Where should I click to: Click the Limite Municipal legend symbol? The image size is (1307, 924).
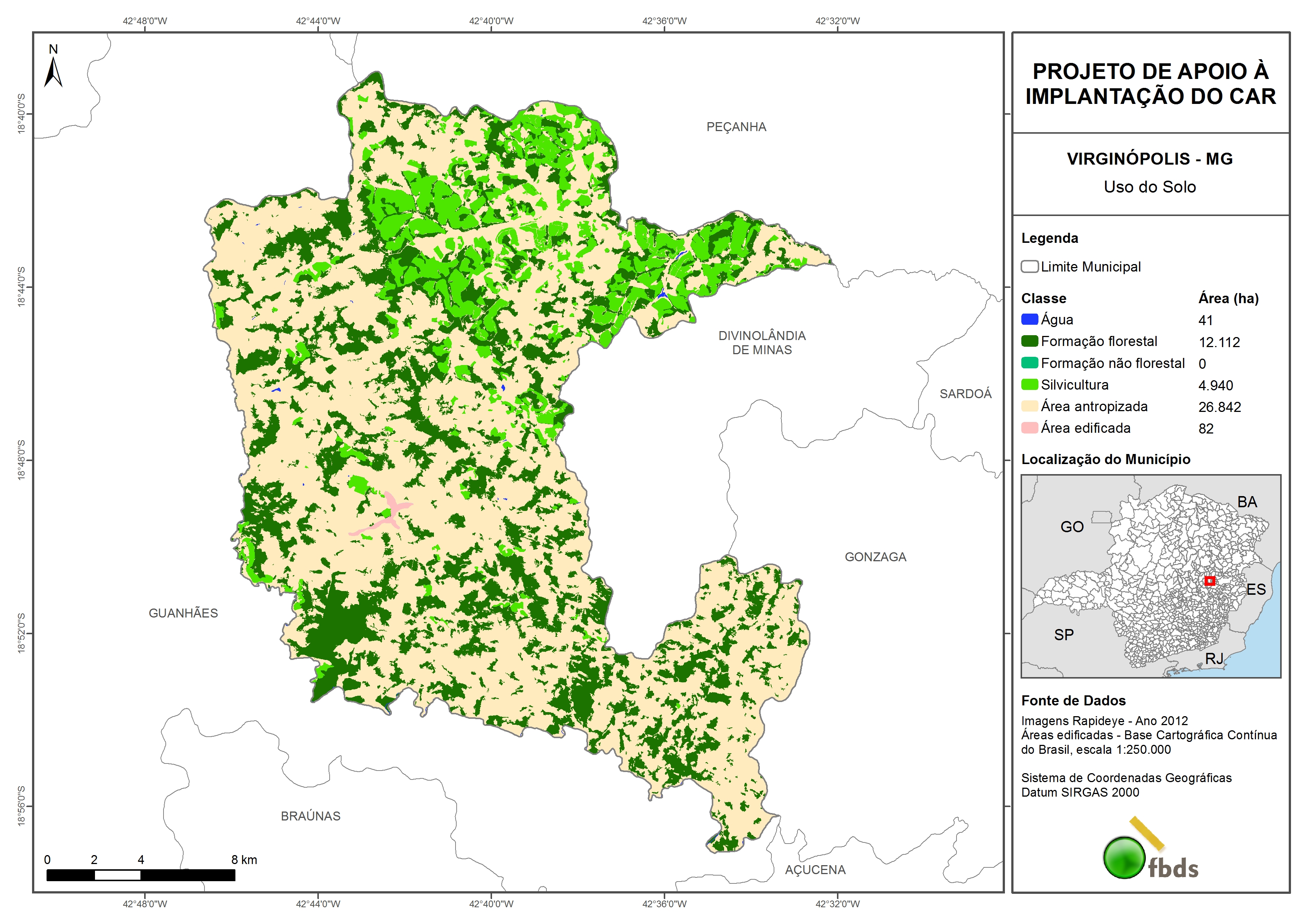pyautogui.click(x=1029, y=266)
